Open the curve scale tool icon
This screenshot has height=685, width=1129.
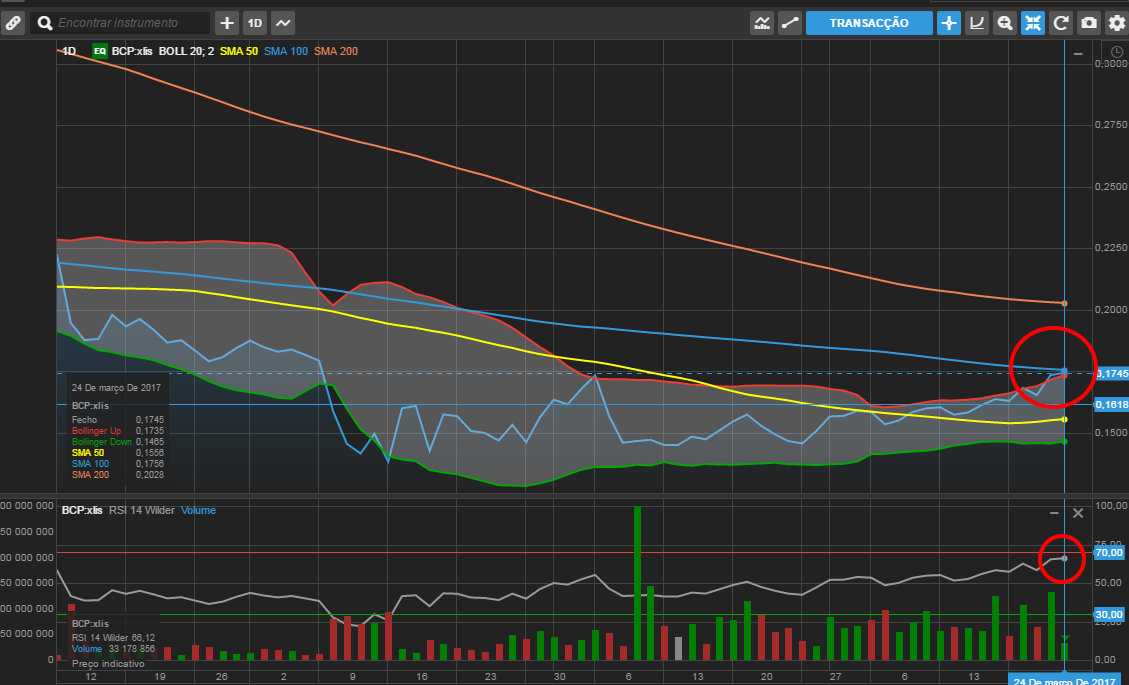pos(977,22)
